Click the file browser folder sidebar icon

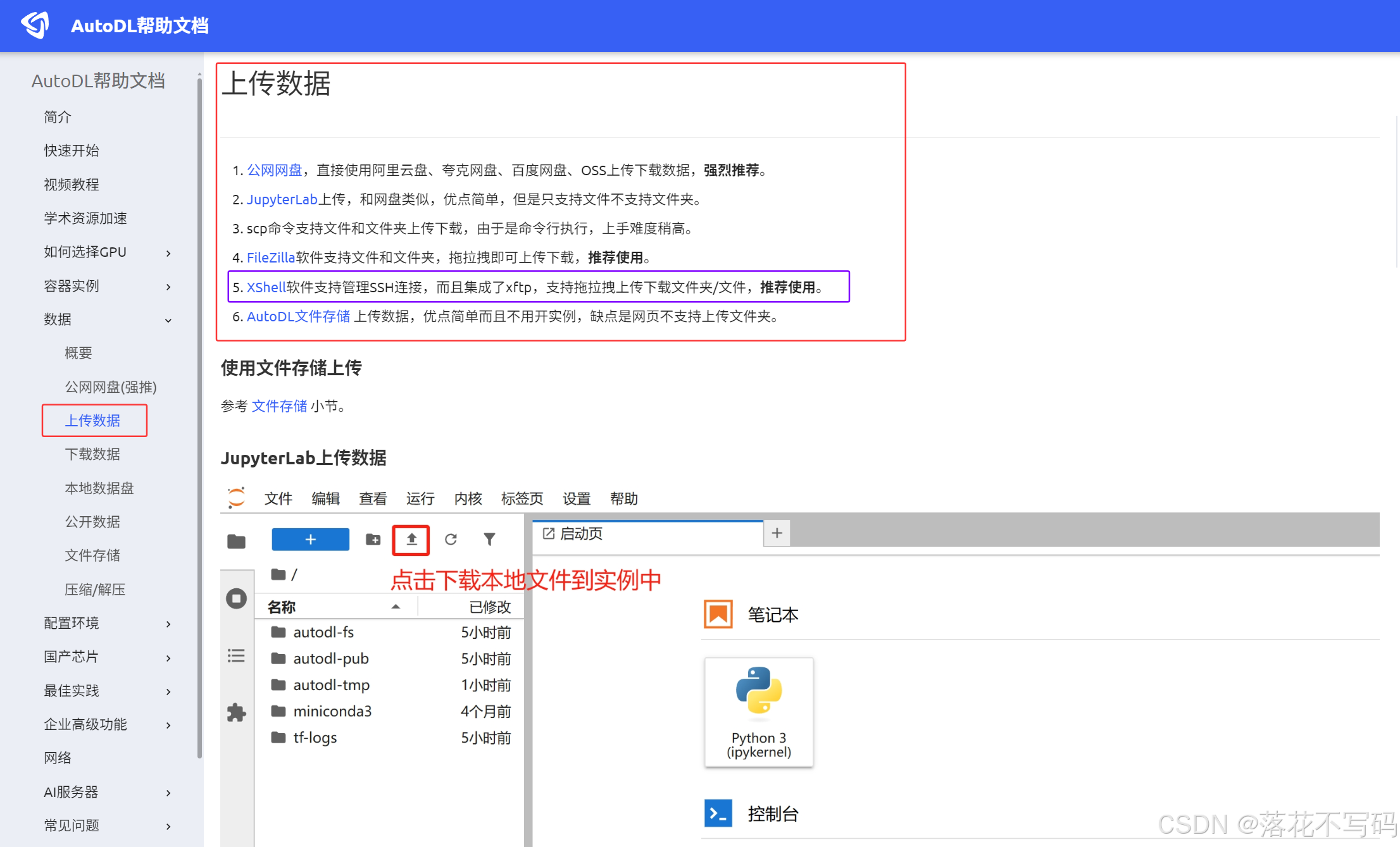236,541
